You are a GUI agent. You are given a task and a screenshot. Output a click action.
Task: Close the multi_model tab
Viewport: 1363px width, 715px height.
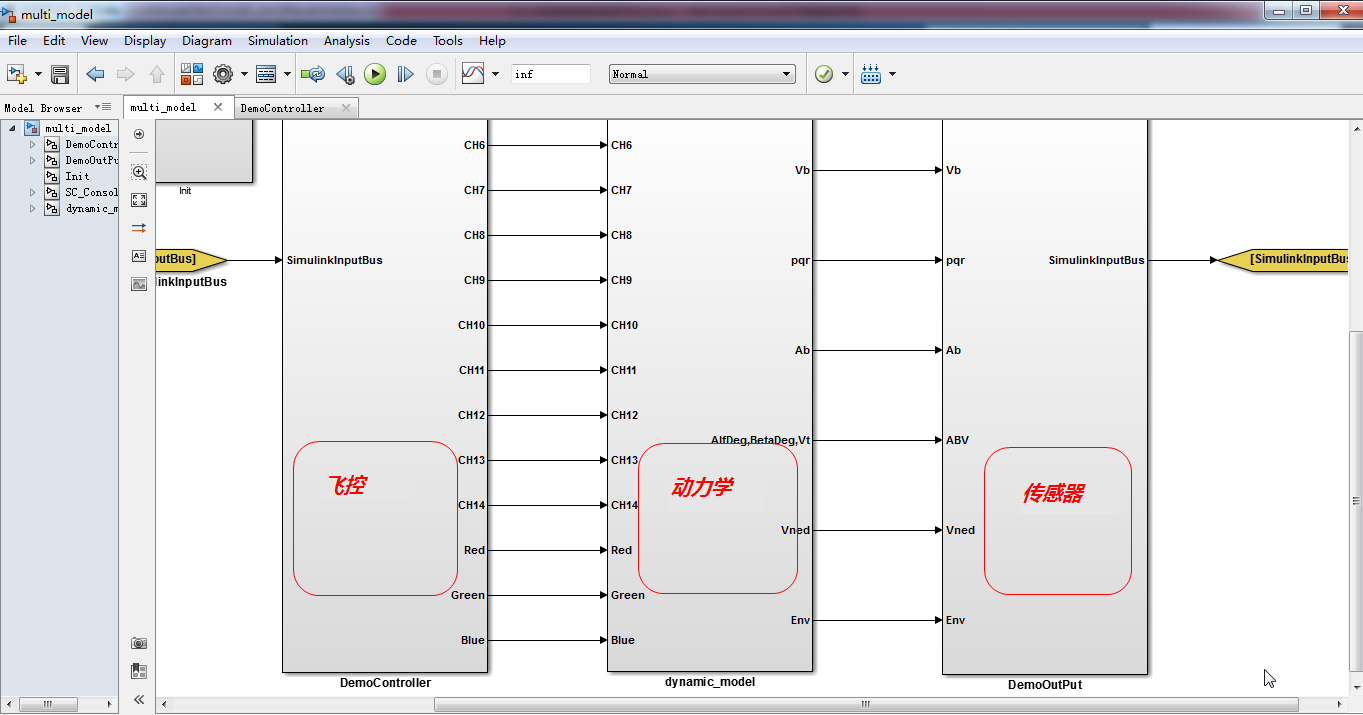(218, 107)
